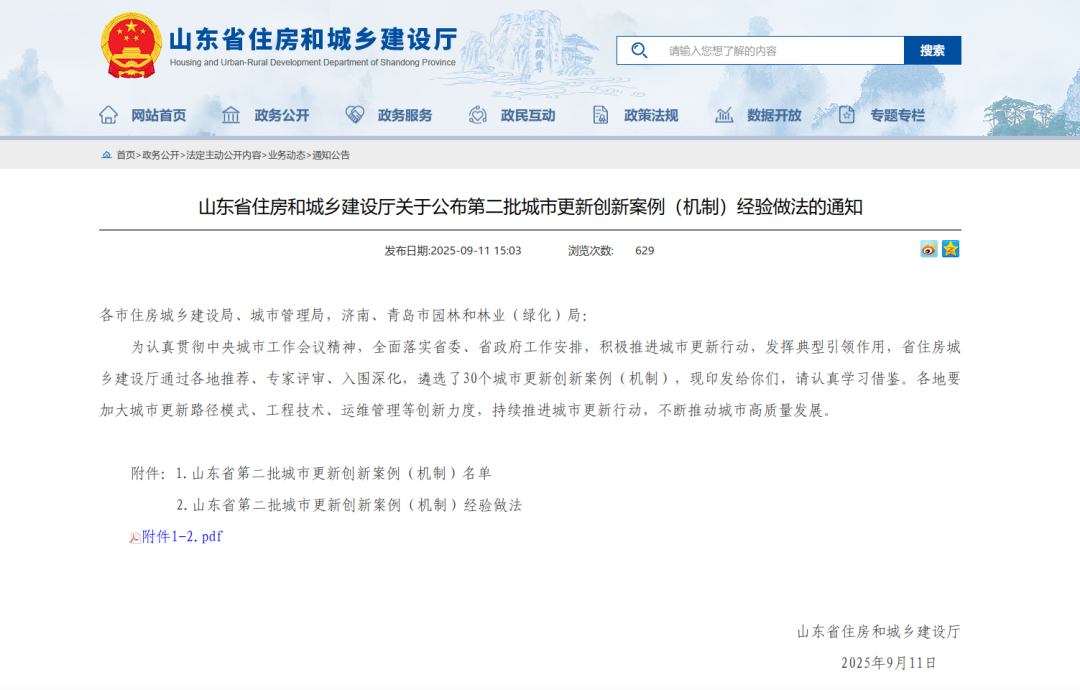Screen dimensions: 1080x690
Task: Click the building icon beside 政务公开
Action: (231, 115)
